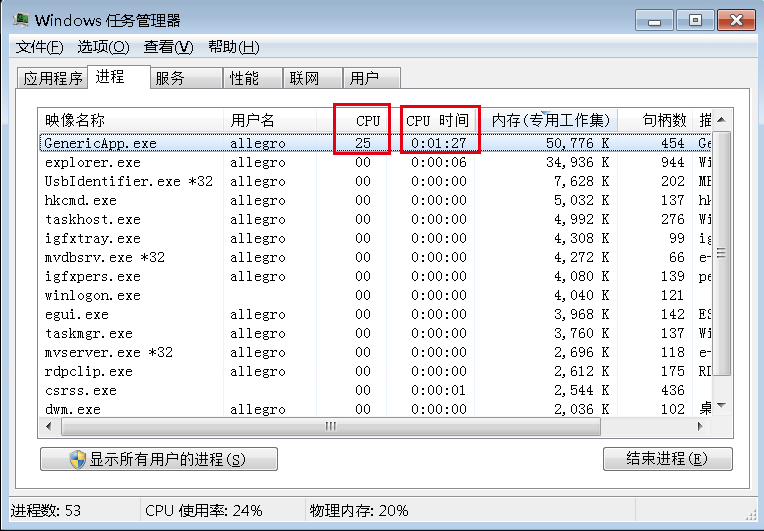Viewport: 764px width, 531px height.
Task: Select the GenericApp.exe process row
Action: pos(375,143)
